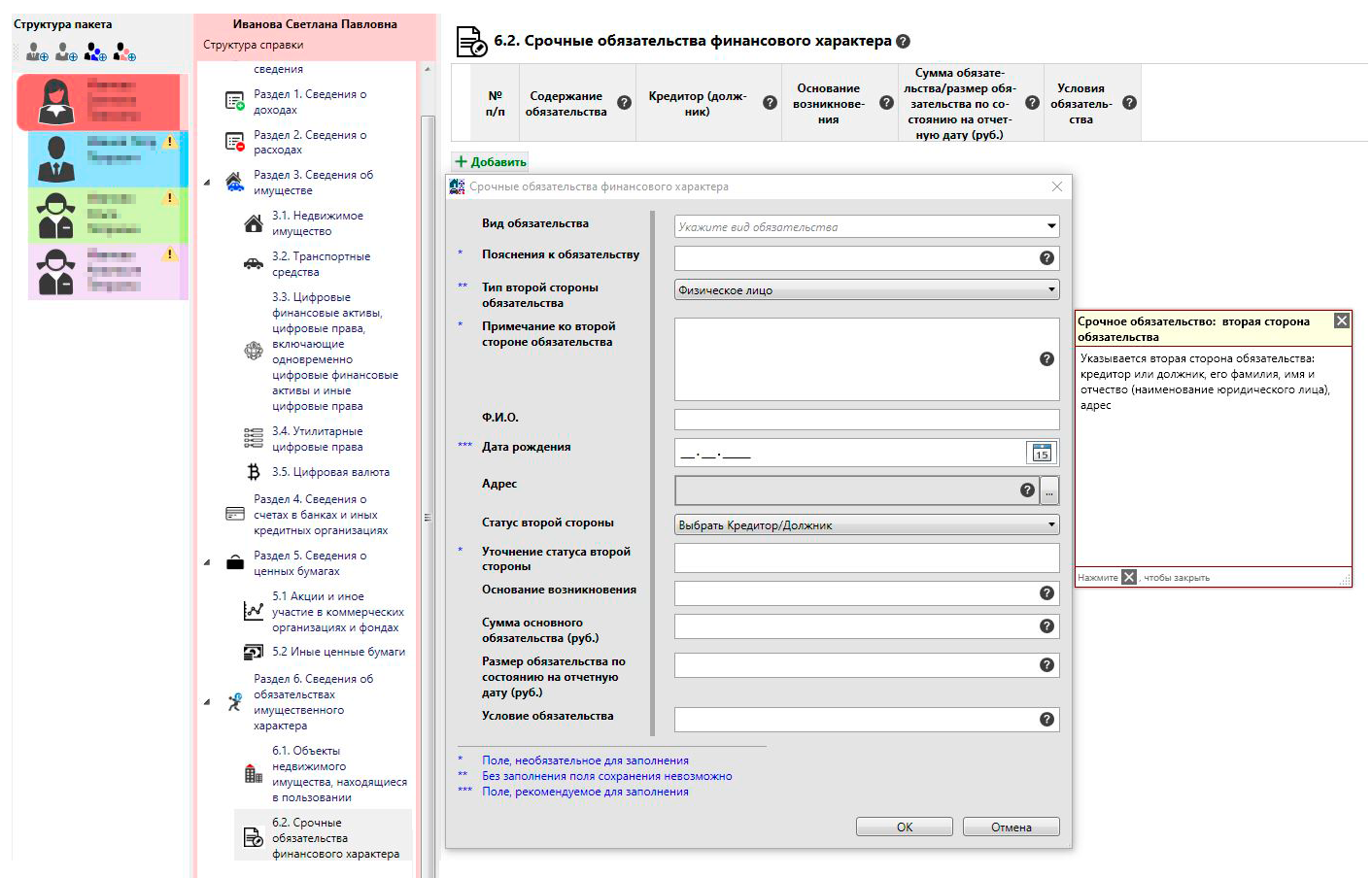Image resolution: width=1372 pixels, height=878 pixels.
Task: Click the add-person icon with pink child
Action: [x=124, y=51]
